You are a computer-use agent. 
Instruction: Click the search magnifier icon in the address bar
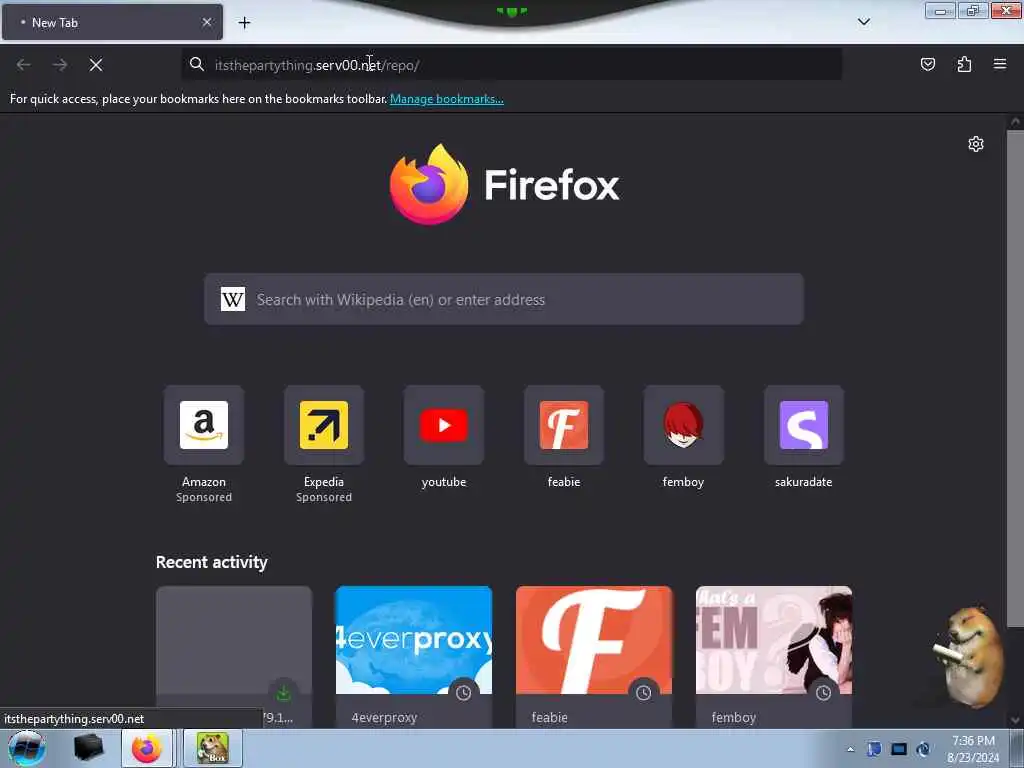[x=197, y=64]
